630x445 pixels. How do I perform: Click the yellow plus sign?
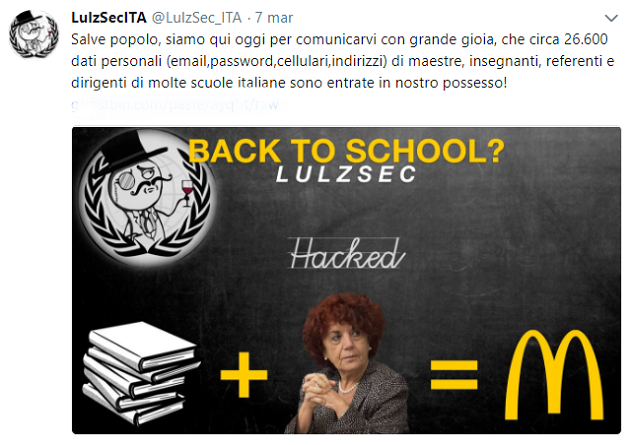244,375
